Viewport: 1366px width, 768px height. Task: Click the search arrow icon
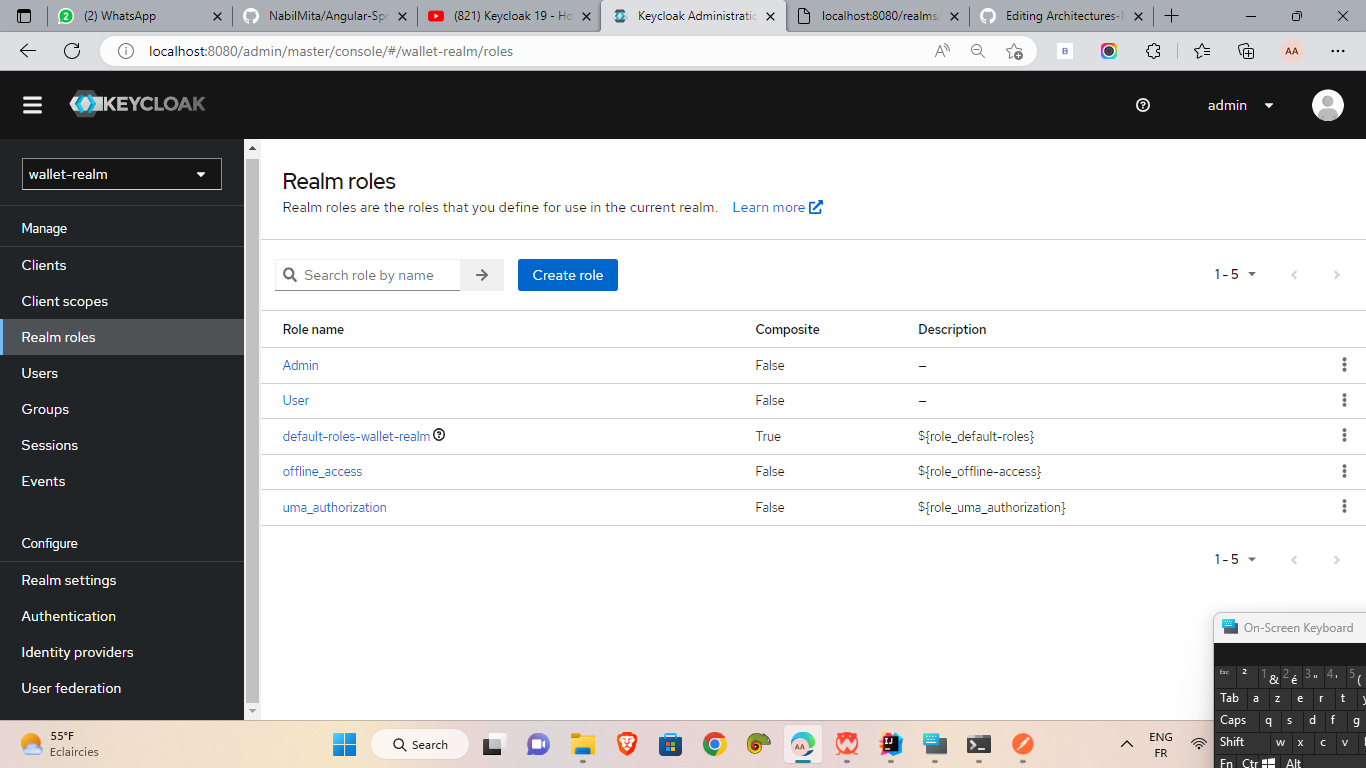pos(482,274)
